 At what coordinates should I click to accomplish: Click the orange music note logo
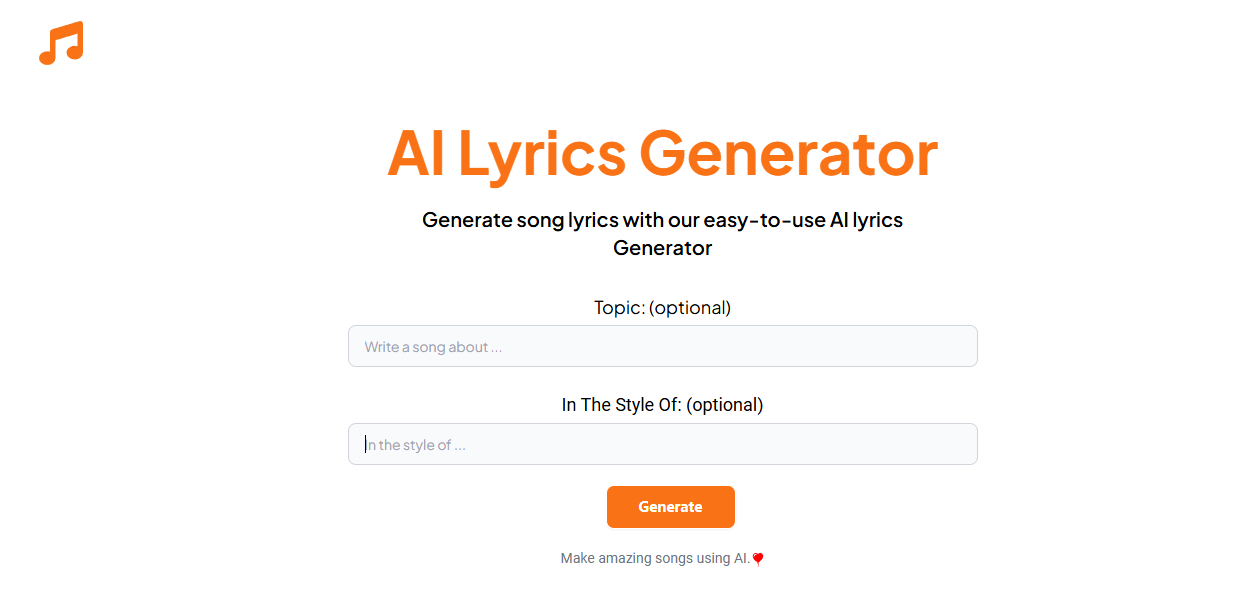pos(61,43)
